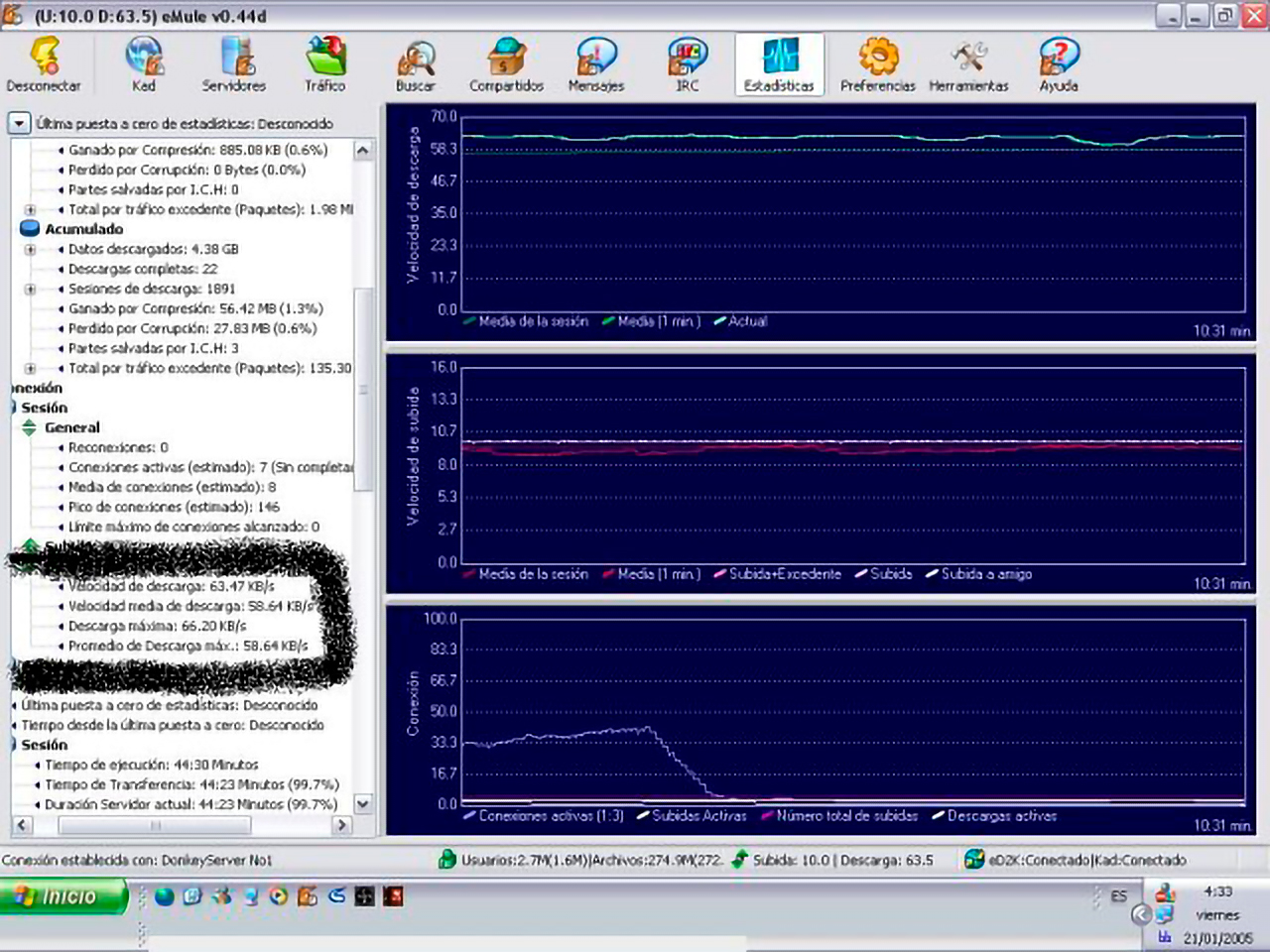Launch the eMule quick launch icon
Screen dimensions: 1270x952
tap(308, 896)
